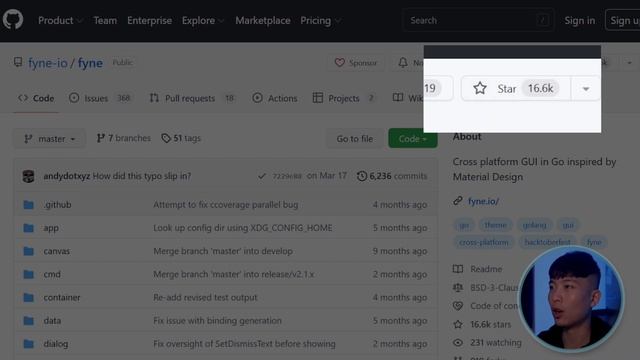Expand the master branch selector
This screenshot has height=360, width=640.
coord(49,139)
